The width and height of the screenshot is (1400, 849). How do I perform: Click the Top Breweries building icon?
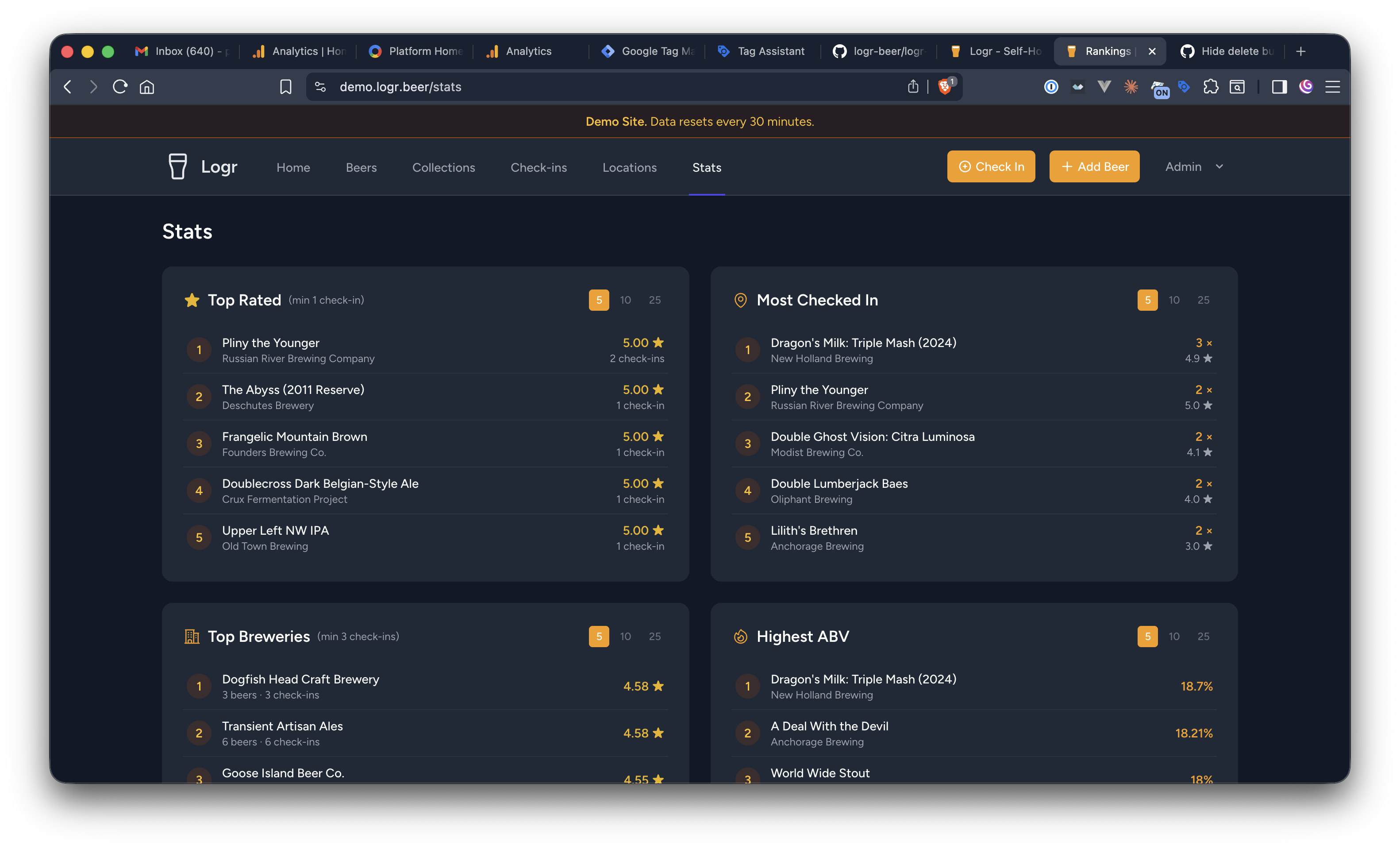tap(192, 636)
